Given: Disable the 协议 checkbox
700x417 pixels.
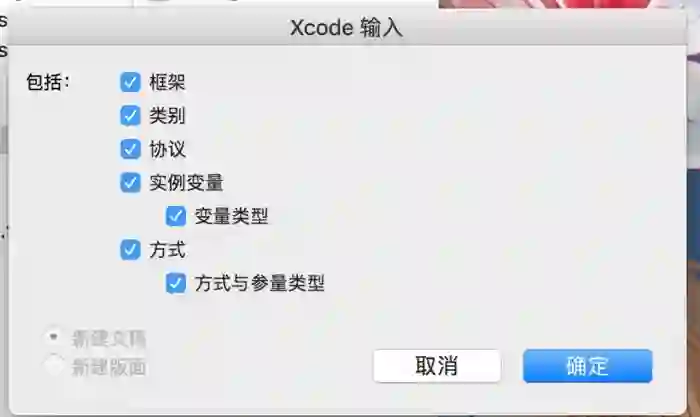Looking at the screenshot, I should [130, 149].
